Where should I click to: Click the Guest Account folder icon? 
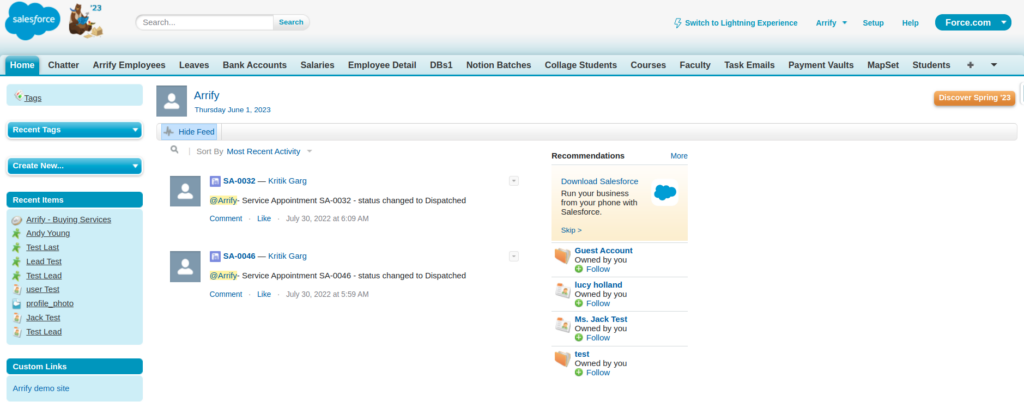pos(562,255)
